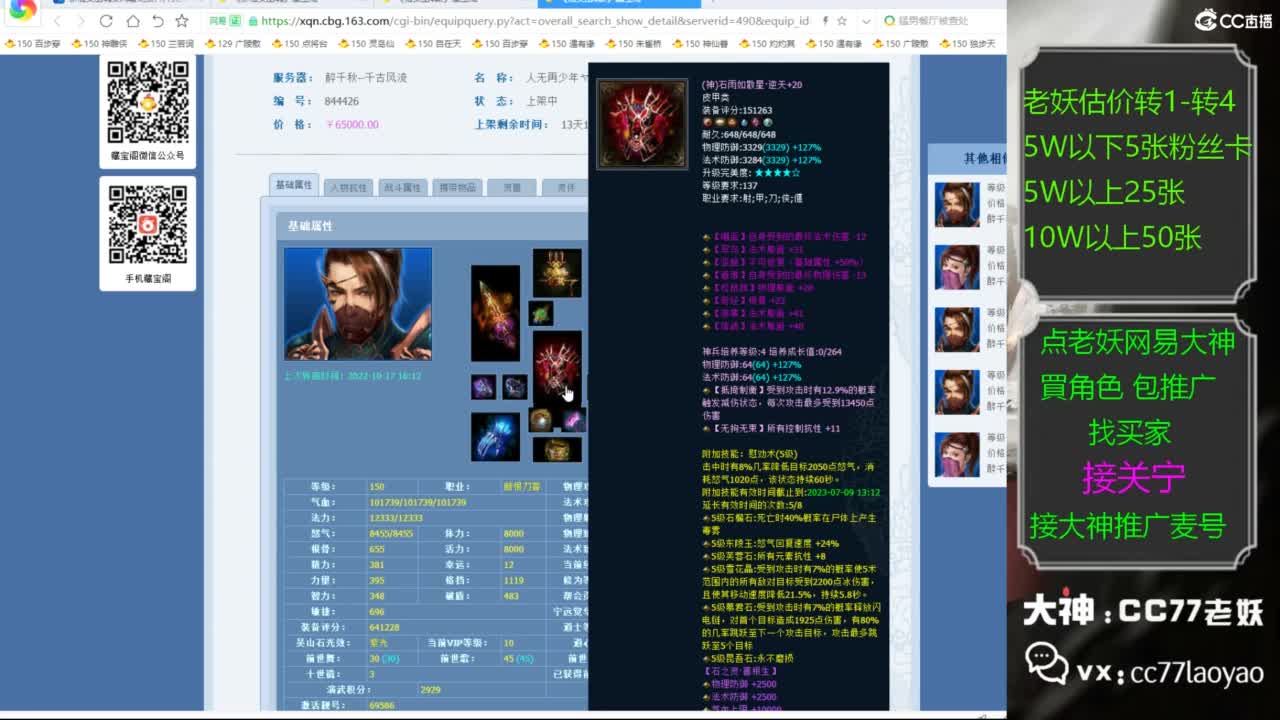Open bookmark "150 自在天"

pyautogui.click(x=433, y=44)
